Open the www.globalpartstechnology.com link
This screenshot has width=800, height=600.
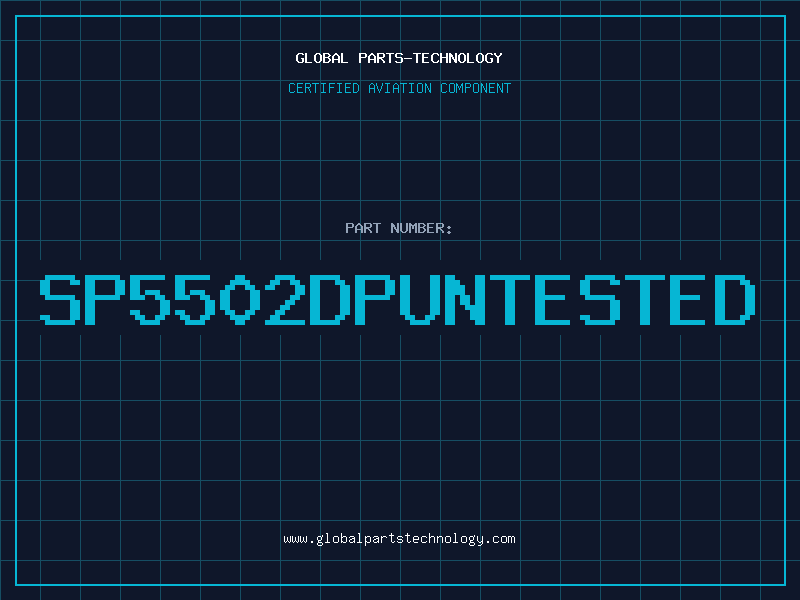(x=399, y=539)
